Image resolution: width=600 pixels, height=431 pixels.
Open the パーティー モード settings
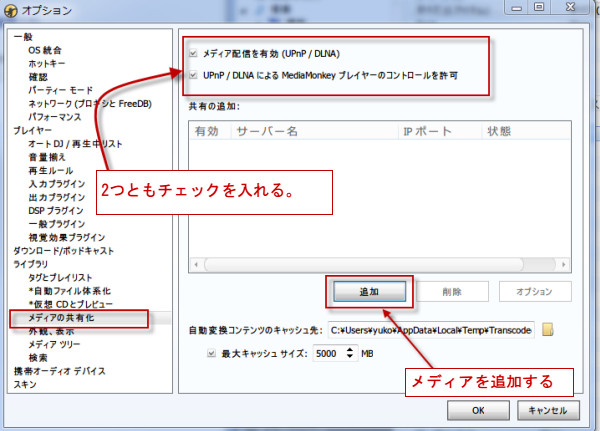(60, 90)
